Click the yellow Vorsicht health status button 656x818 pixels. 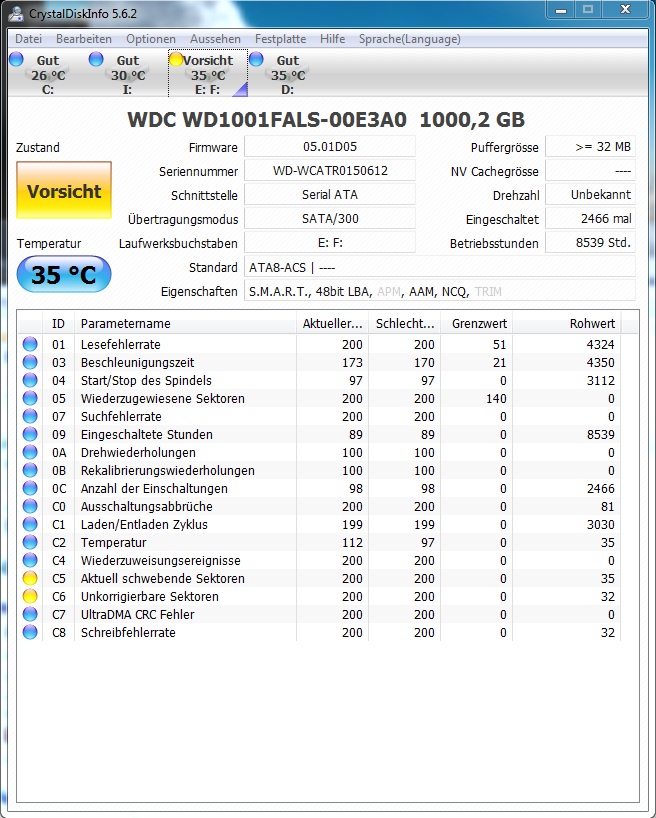click(64, 190)
